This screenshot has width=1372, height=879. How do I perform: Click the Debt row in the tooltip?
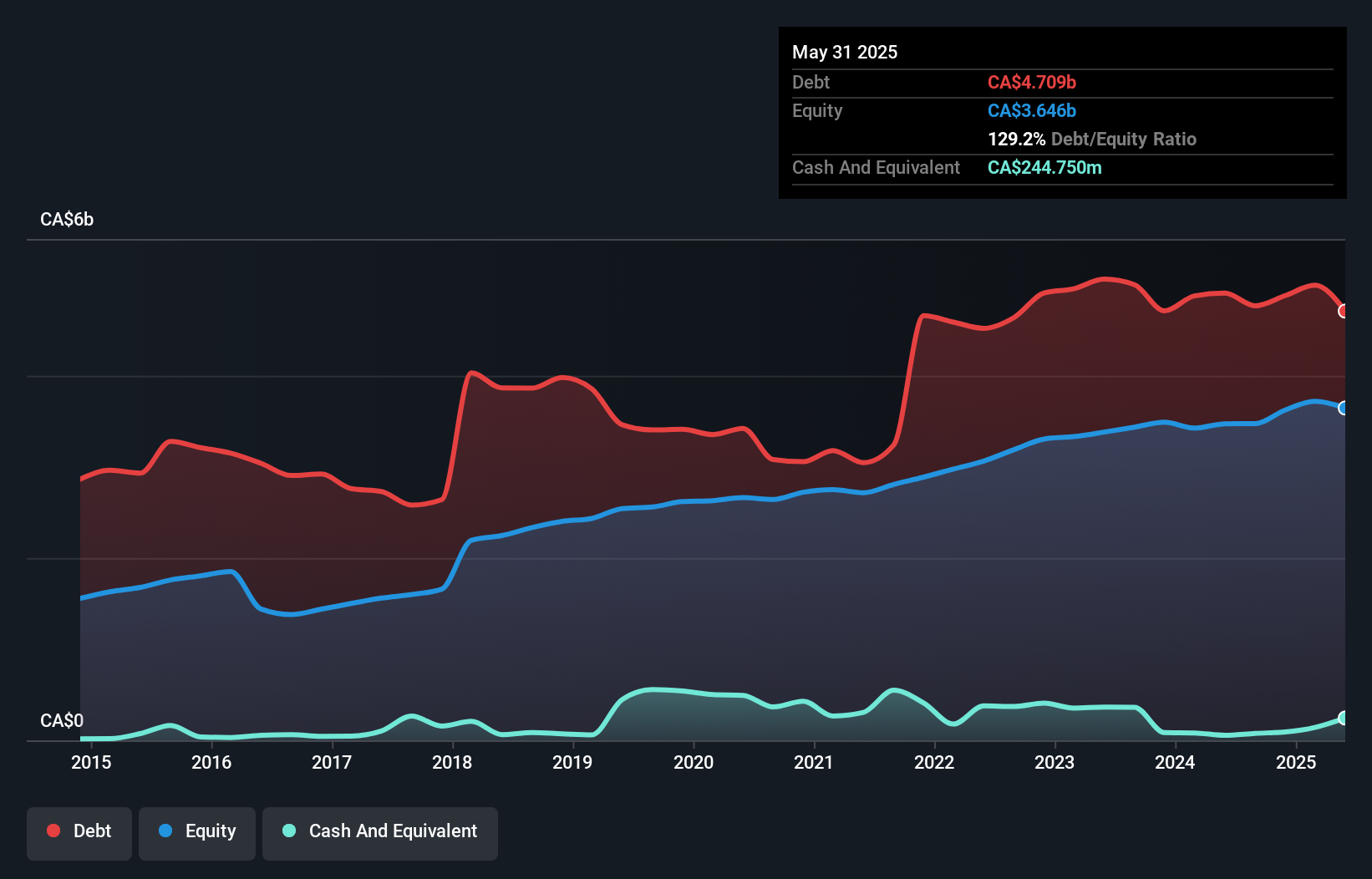click(919, 82)
